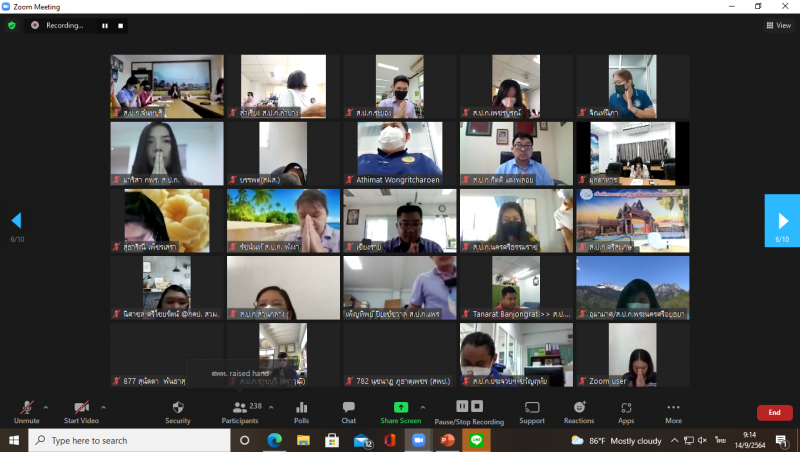The image size is (800, 452).
Task: Pause recording from top-left indicator
Action: pyautogui.click(x=105, y=26)
